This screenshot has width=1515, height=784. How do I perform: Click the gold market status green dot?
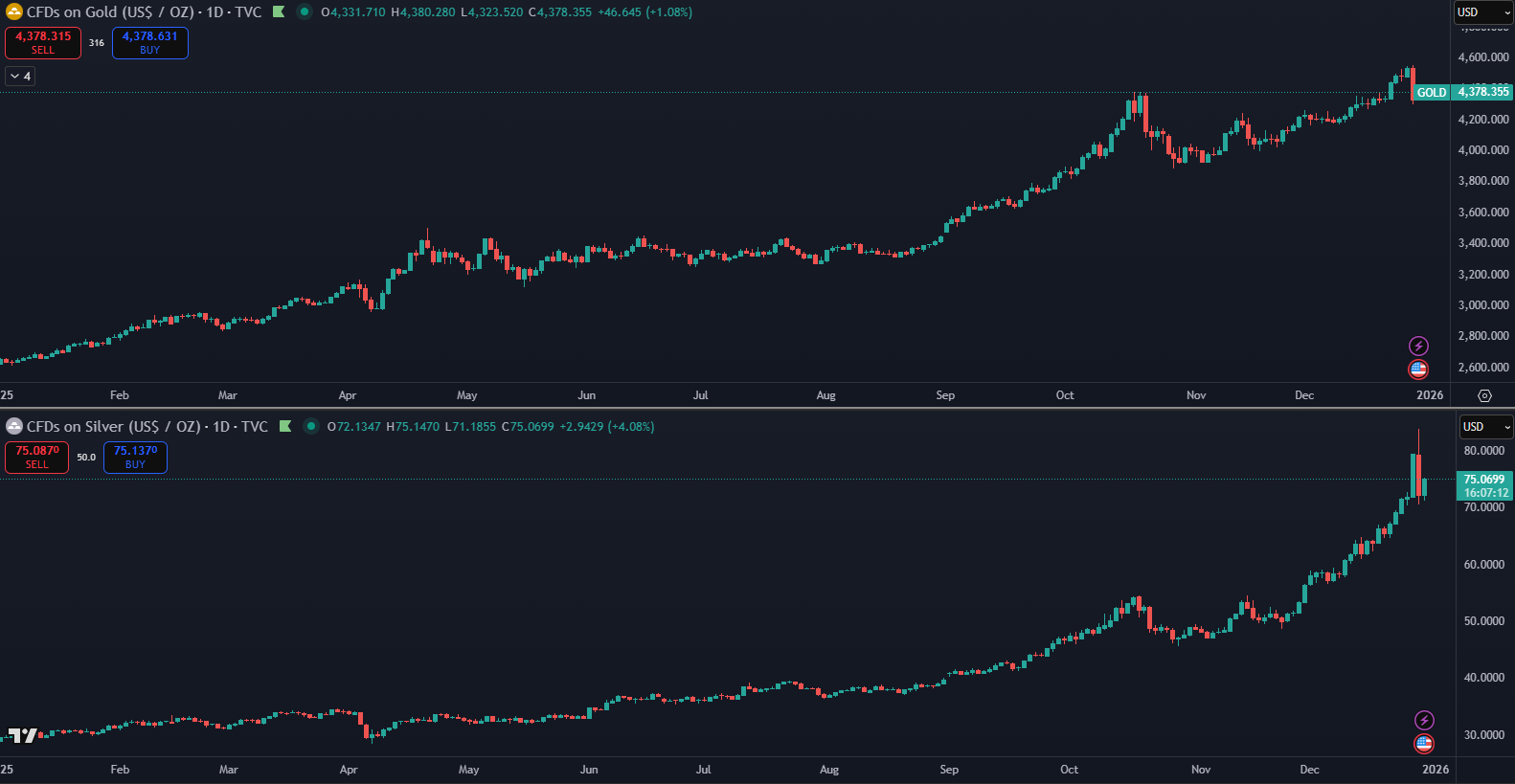pyautogui.click(x=305, y=12)
